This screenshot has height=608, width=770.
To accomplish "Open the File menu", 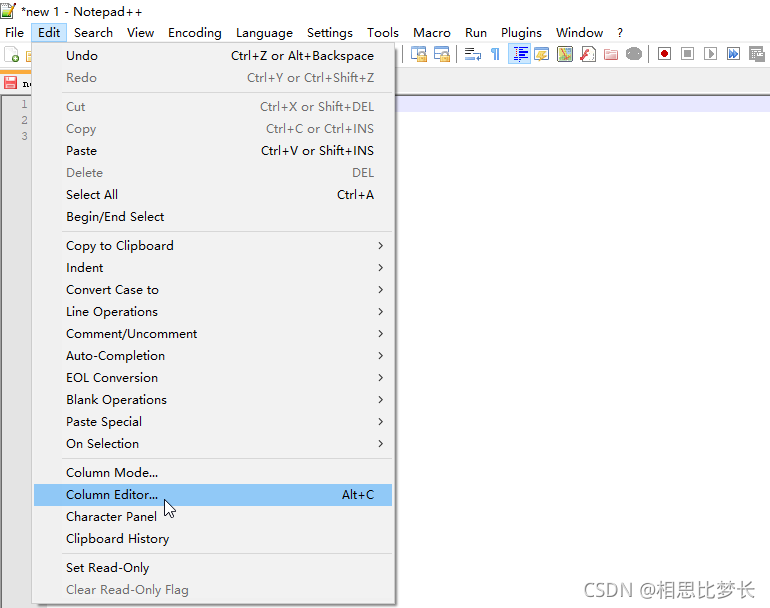I will (14, 33).
